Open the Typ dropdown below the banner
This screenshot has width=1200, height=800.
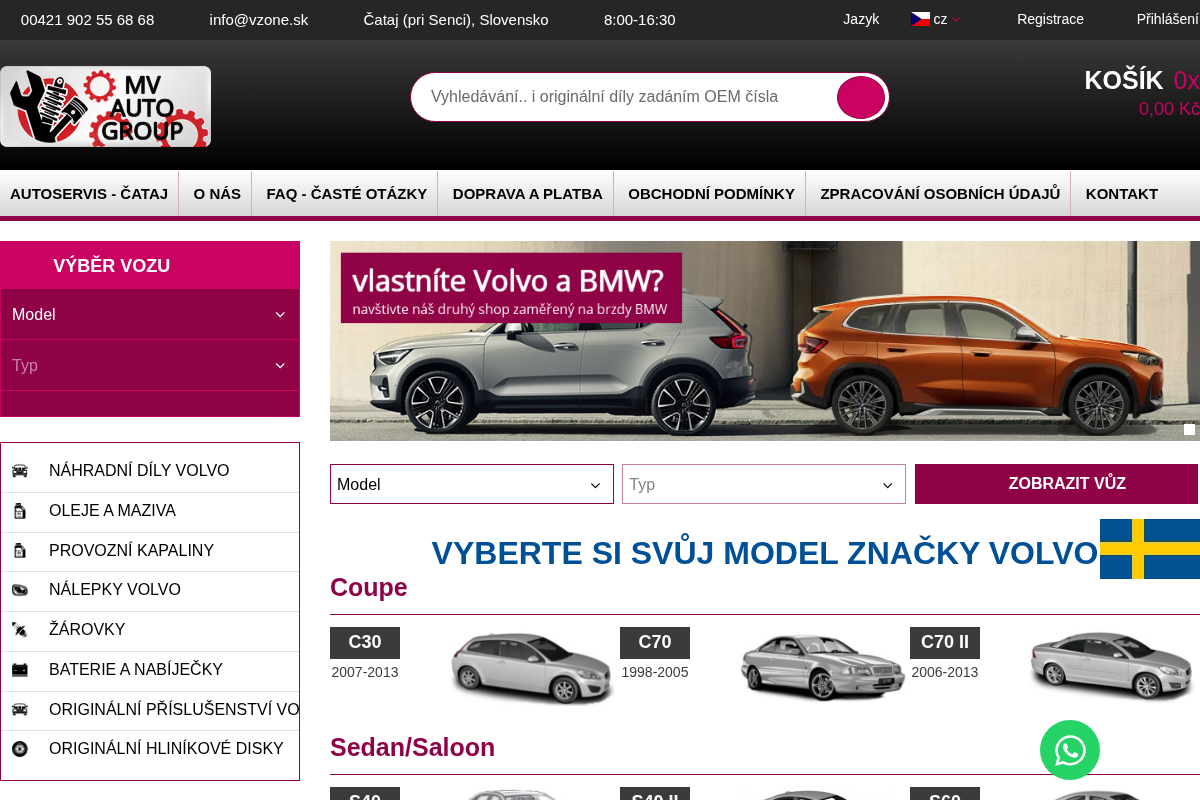pyautogui.click(x=764, y=484)
